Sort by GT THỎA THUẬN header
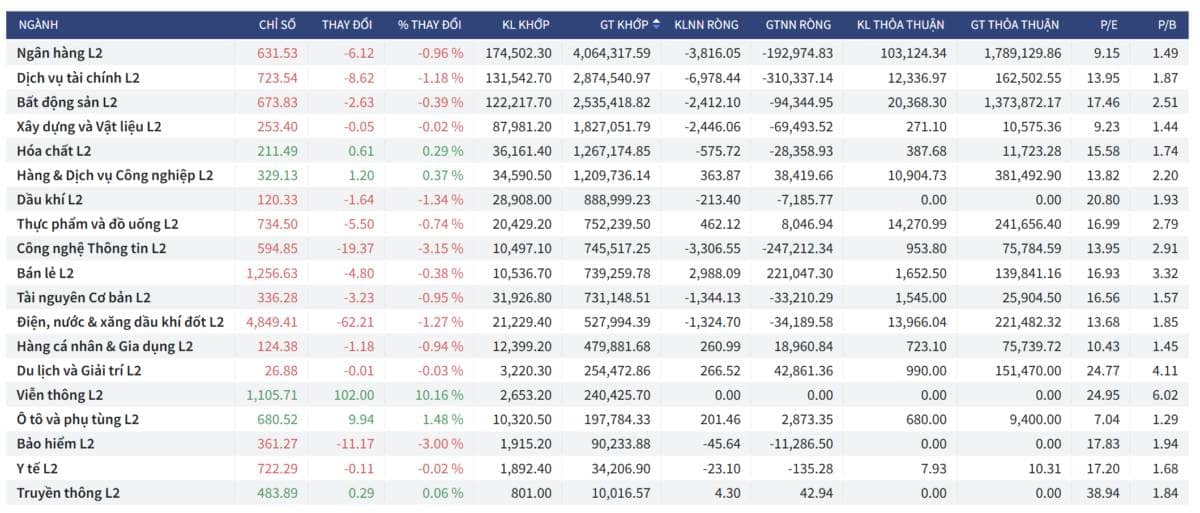 (1015, 24)
